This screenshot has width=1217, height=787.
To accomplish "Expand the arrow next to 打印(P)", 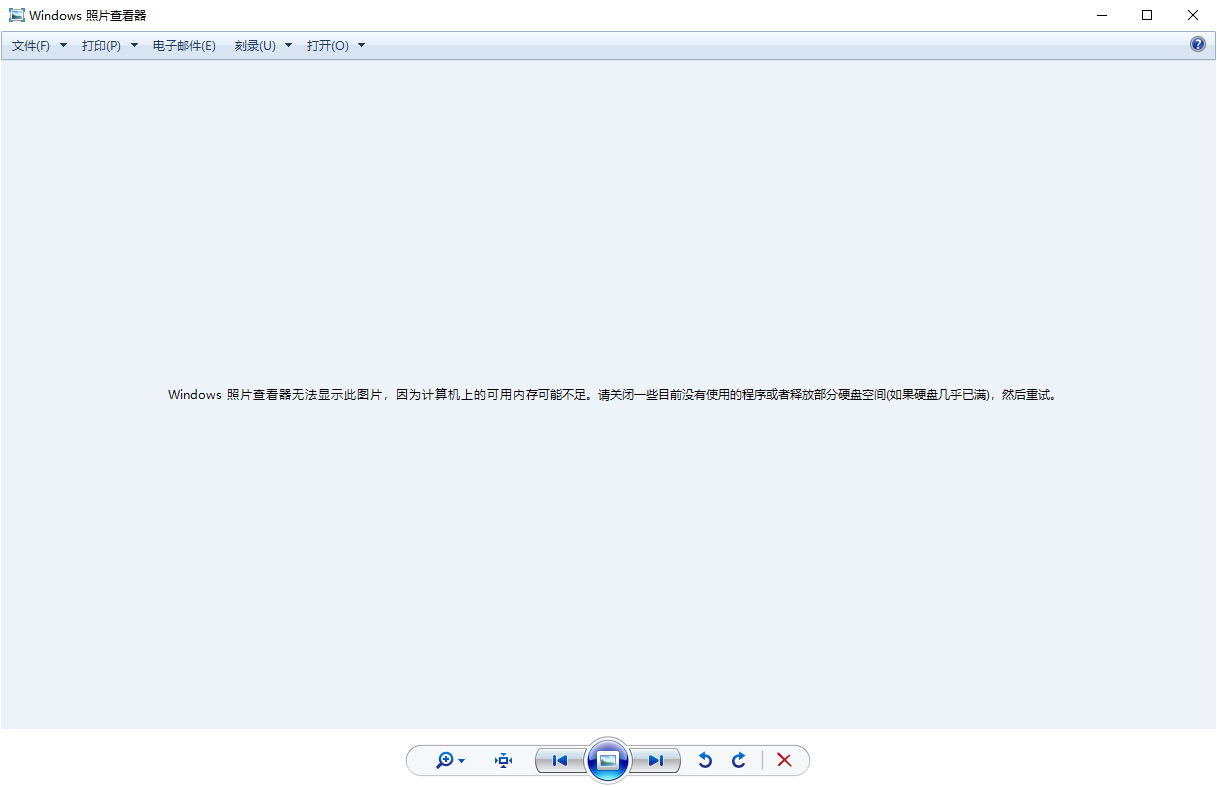I will coord(135,46).
